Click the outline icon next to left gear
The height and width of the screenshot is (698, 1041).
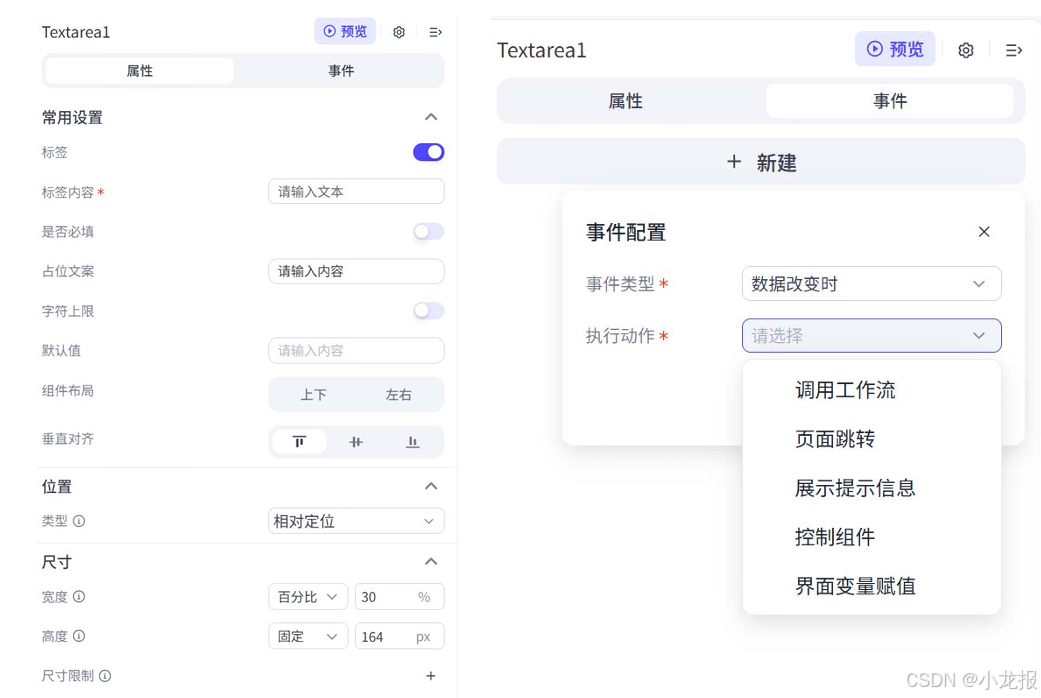coord(435,31)
